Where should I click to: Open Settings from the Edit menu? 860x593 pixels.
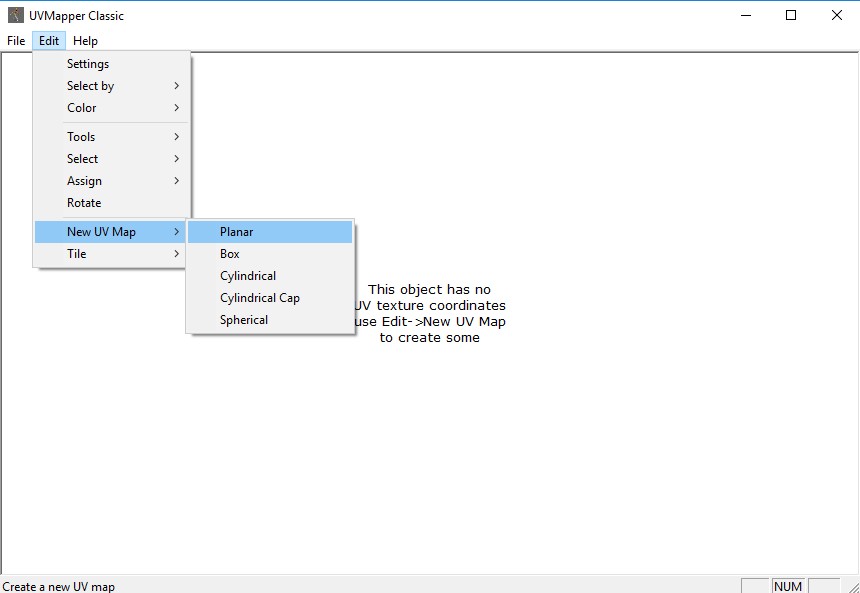[88, 64]
